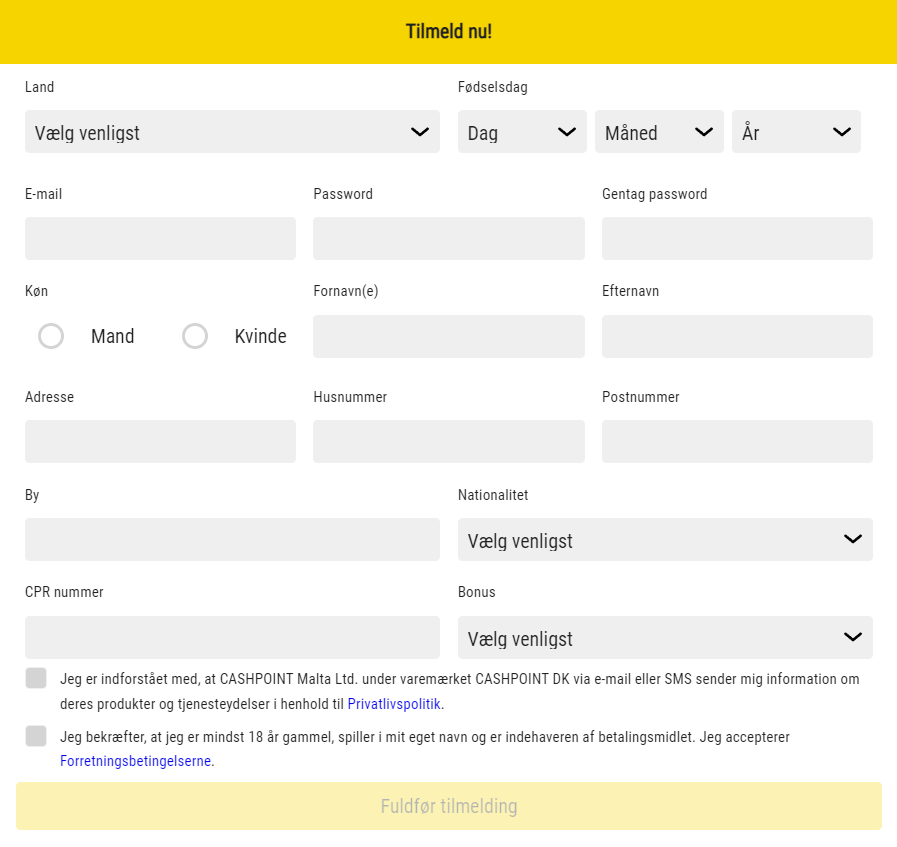Screen dimensions: 897x847
Task: Click into the Efternavn field
Action: tap(737, 337)
